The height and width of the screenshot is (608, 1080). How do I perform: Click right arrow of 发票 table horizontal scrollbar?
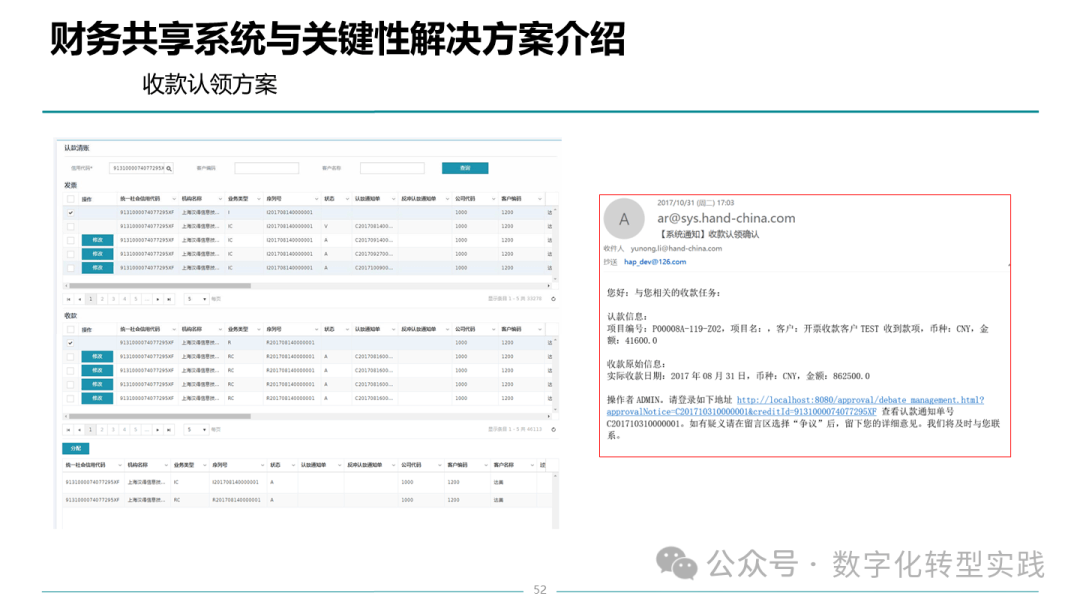point(549,285)
